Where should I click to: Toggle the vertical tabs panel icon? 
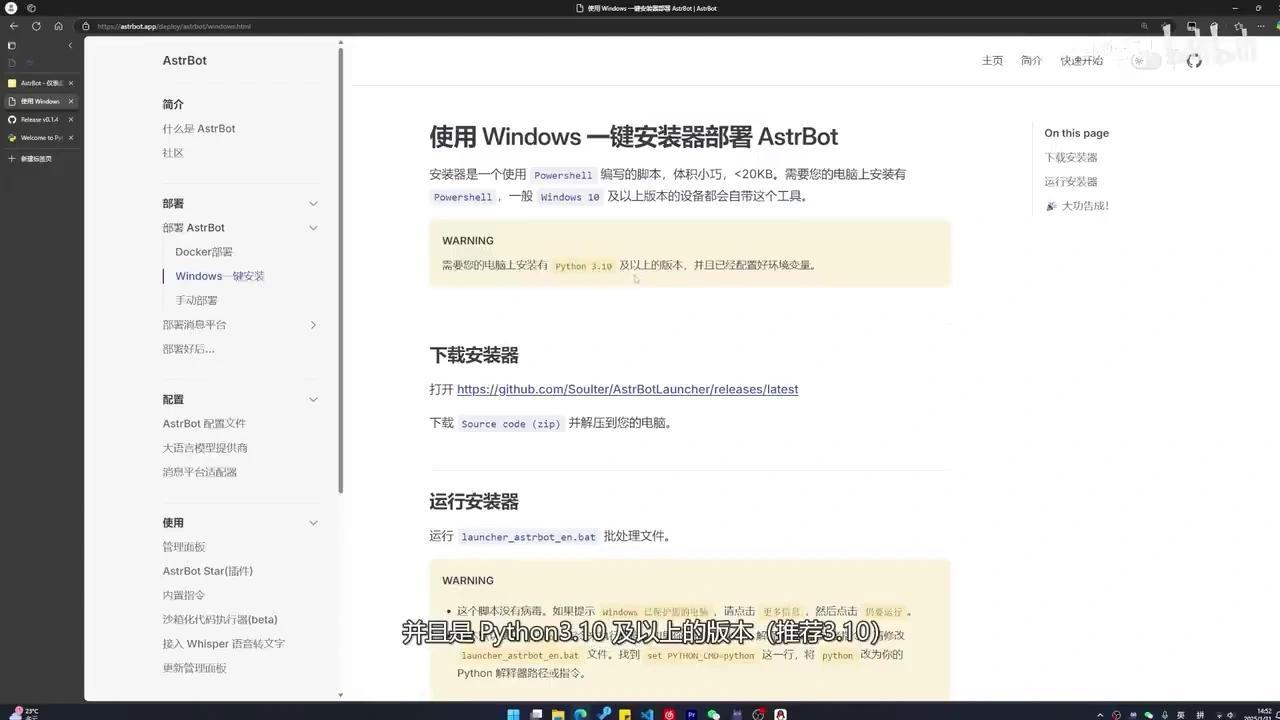12,45
